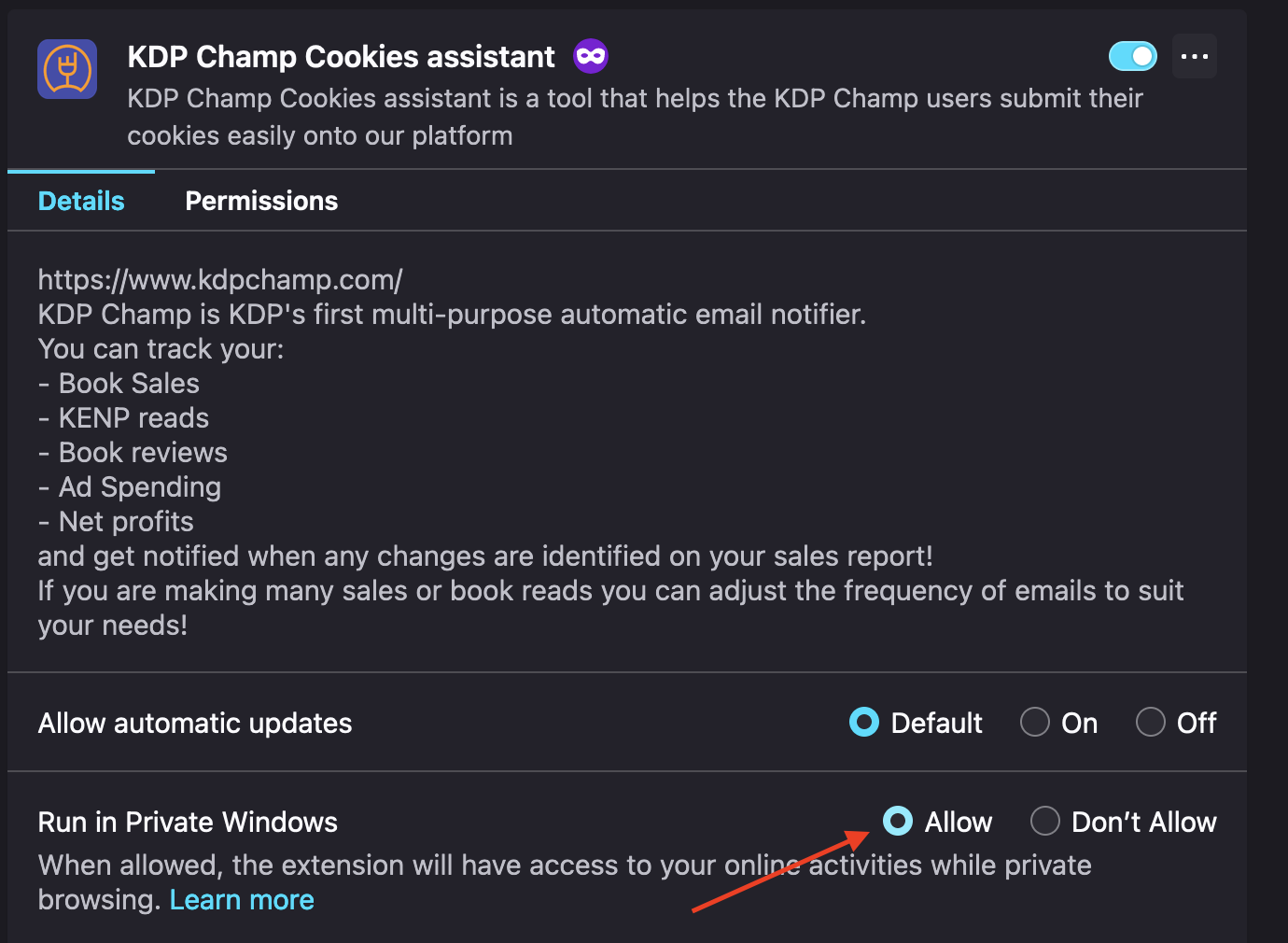This screenshot has height=943, width=1288.
Task: Click the kdpchamp.com URL text
Action: pos(220,279)
